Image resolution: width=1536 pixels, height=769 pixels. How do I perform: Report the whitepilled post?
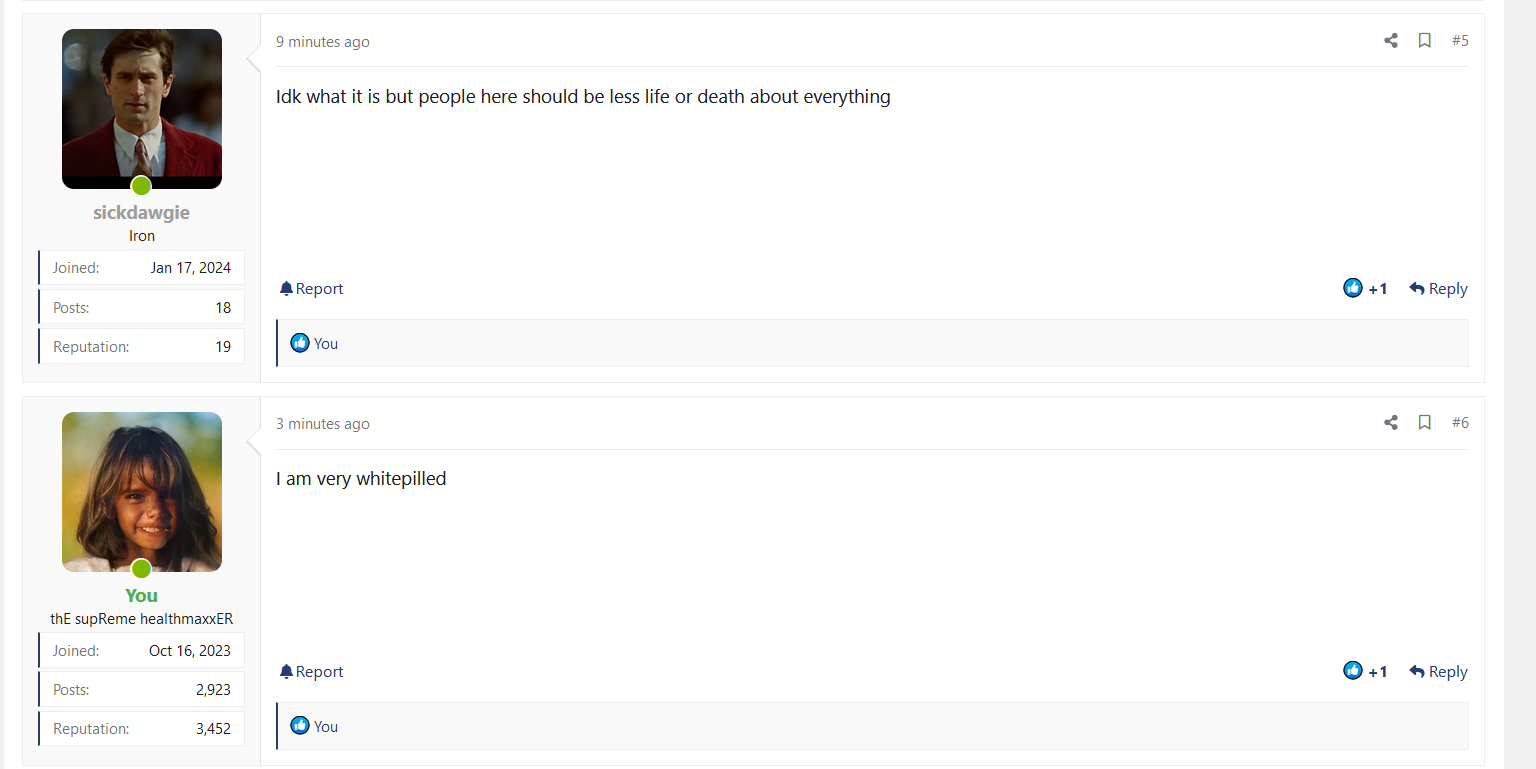point(312,672)
